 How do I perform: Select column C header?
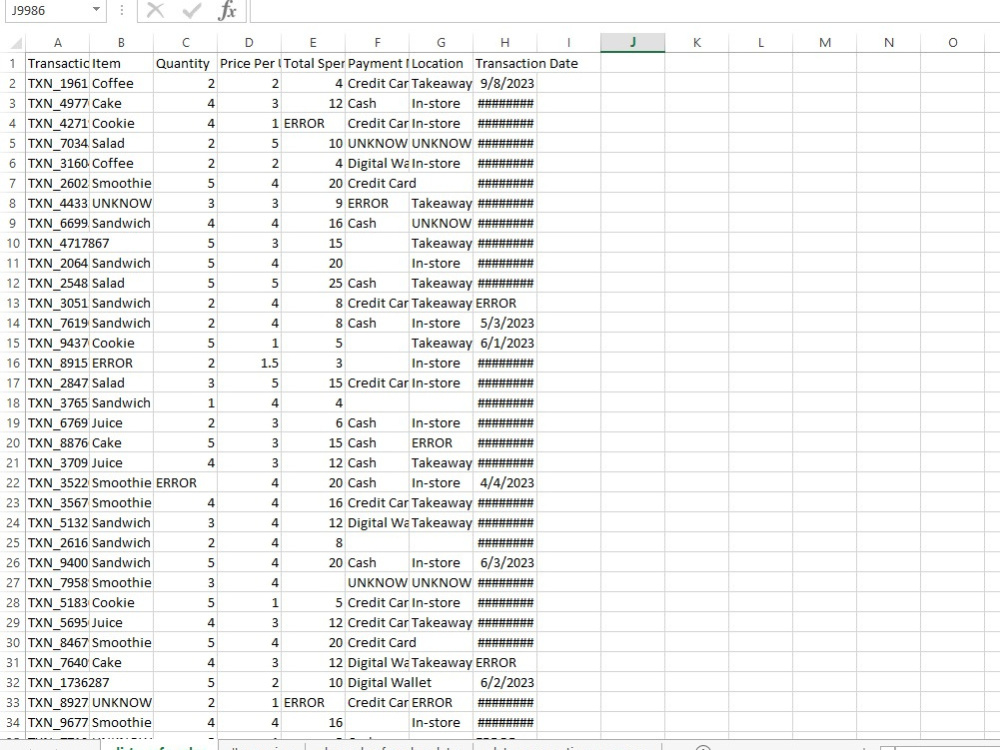tap(185, 43)
